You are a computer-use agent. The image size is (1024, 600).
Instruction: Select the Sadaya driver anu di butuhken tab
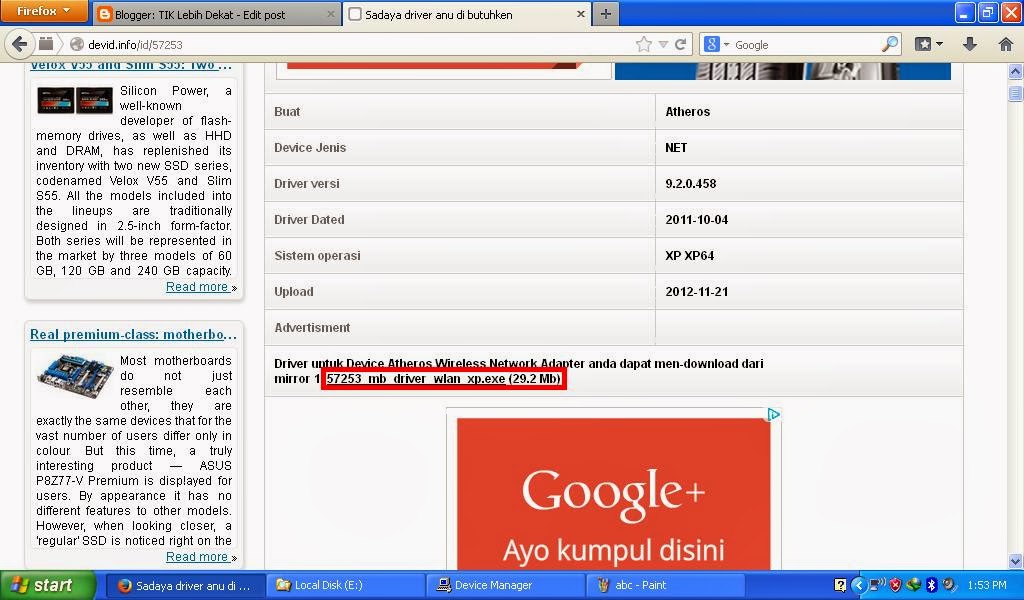[x=458, y=14]
